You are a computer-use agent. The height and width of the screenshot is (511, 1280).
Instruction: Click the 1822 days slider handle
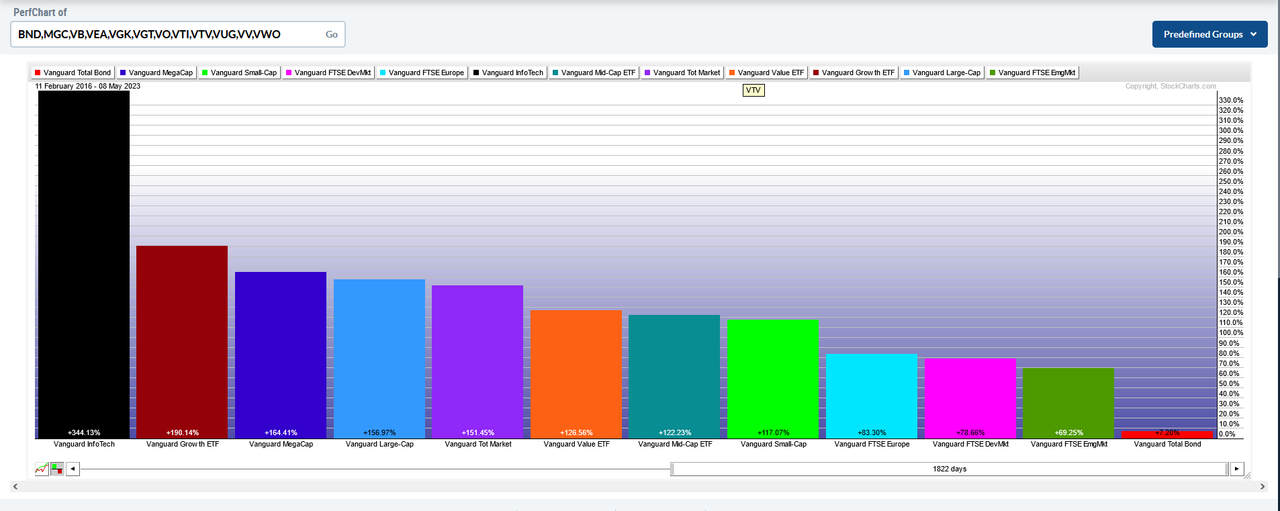pyautogui.click(x=950, y=468)
